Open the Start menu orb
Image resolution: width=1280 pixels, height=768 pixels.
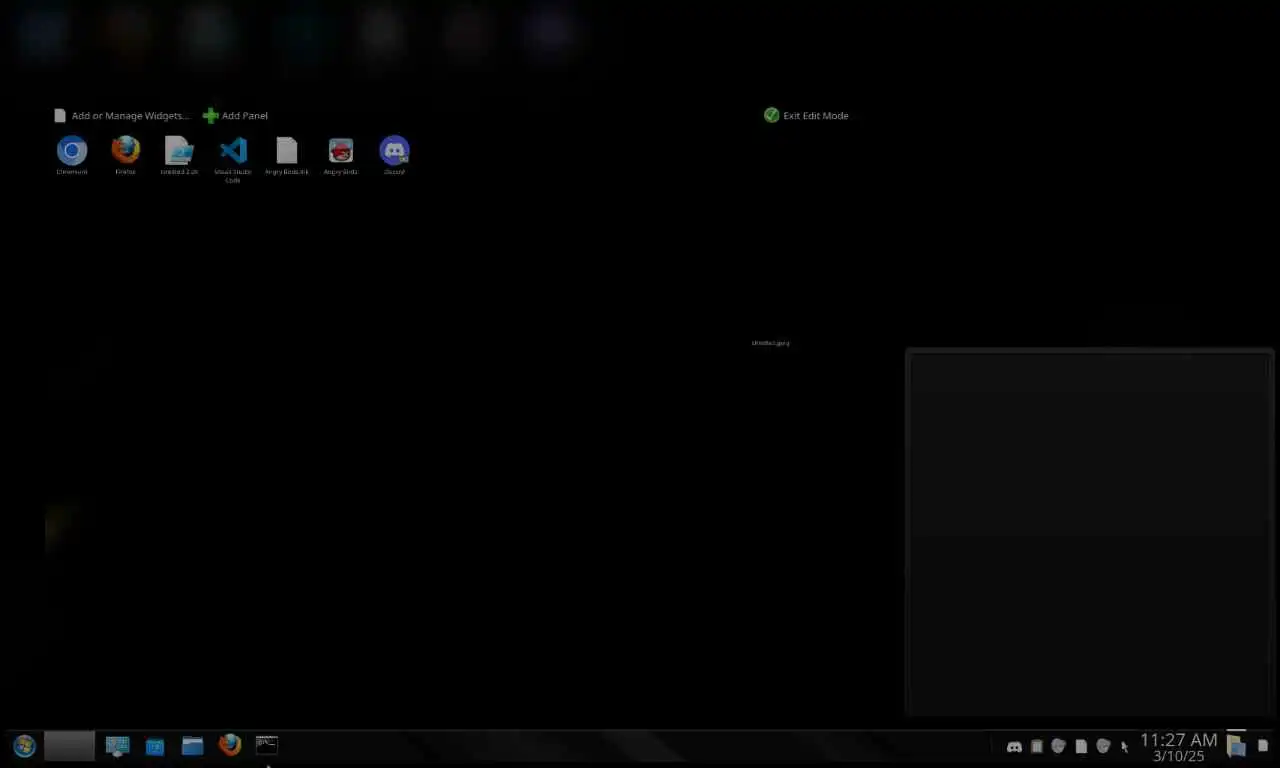click(24, 746)
